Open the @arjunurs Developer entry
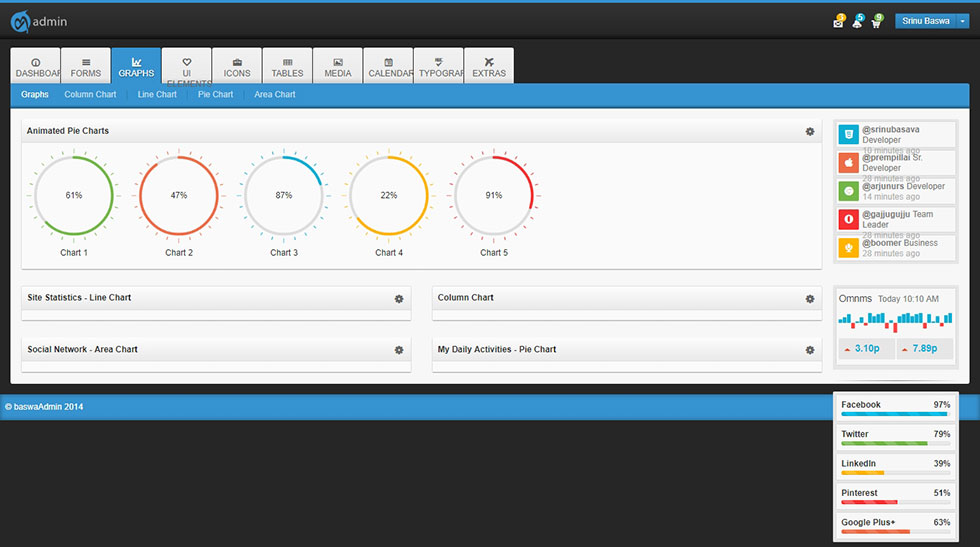 [896, 191]
